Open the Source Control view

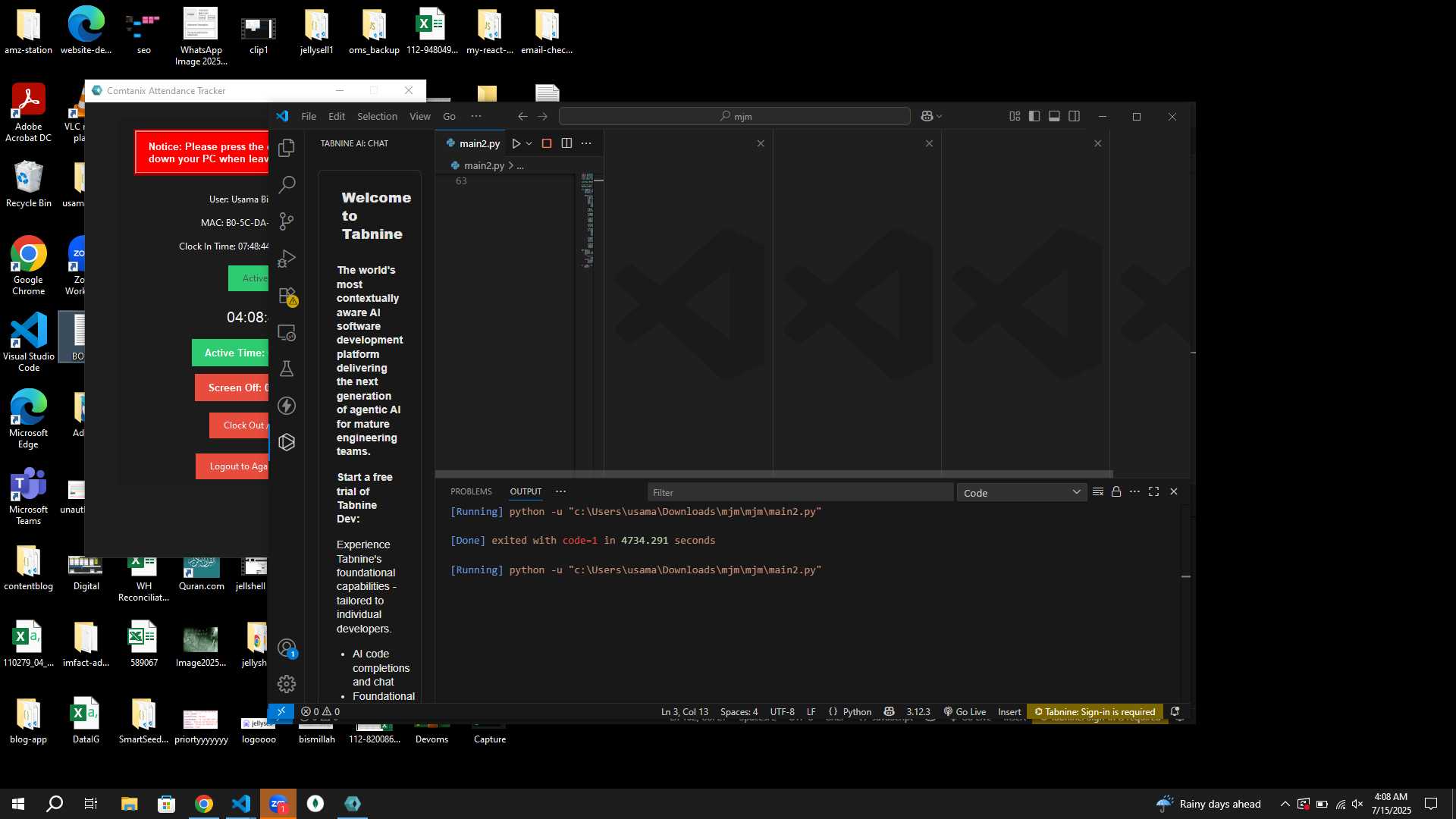[x=287, y=221]
